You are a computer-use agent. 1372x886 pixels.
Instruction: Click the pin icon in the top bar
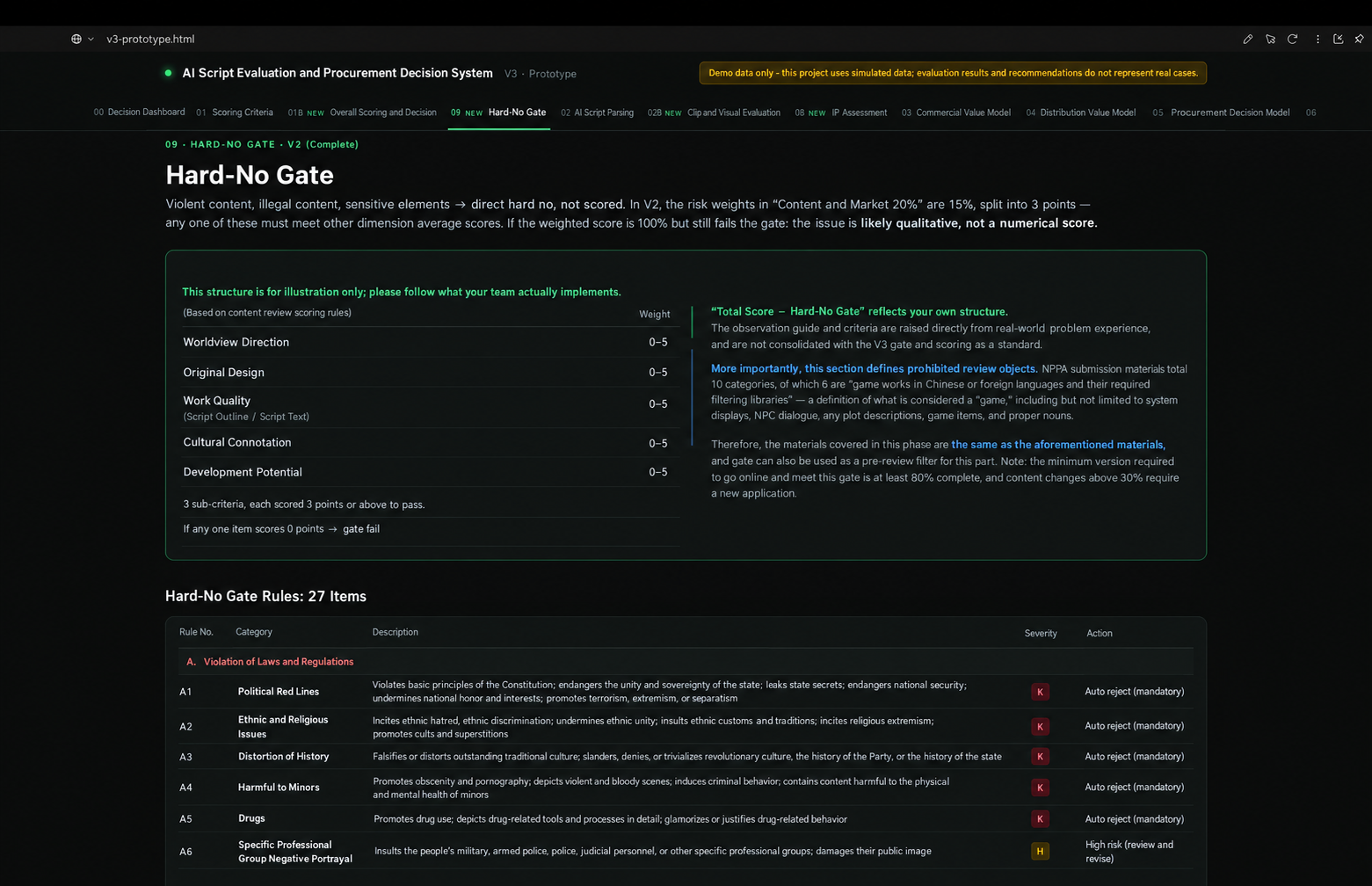[1359, 39]
